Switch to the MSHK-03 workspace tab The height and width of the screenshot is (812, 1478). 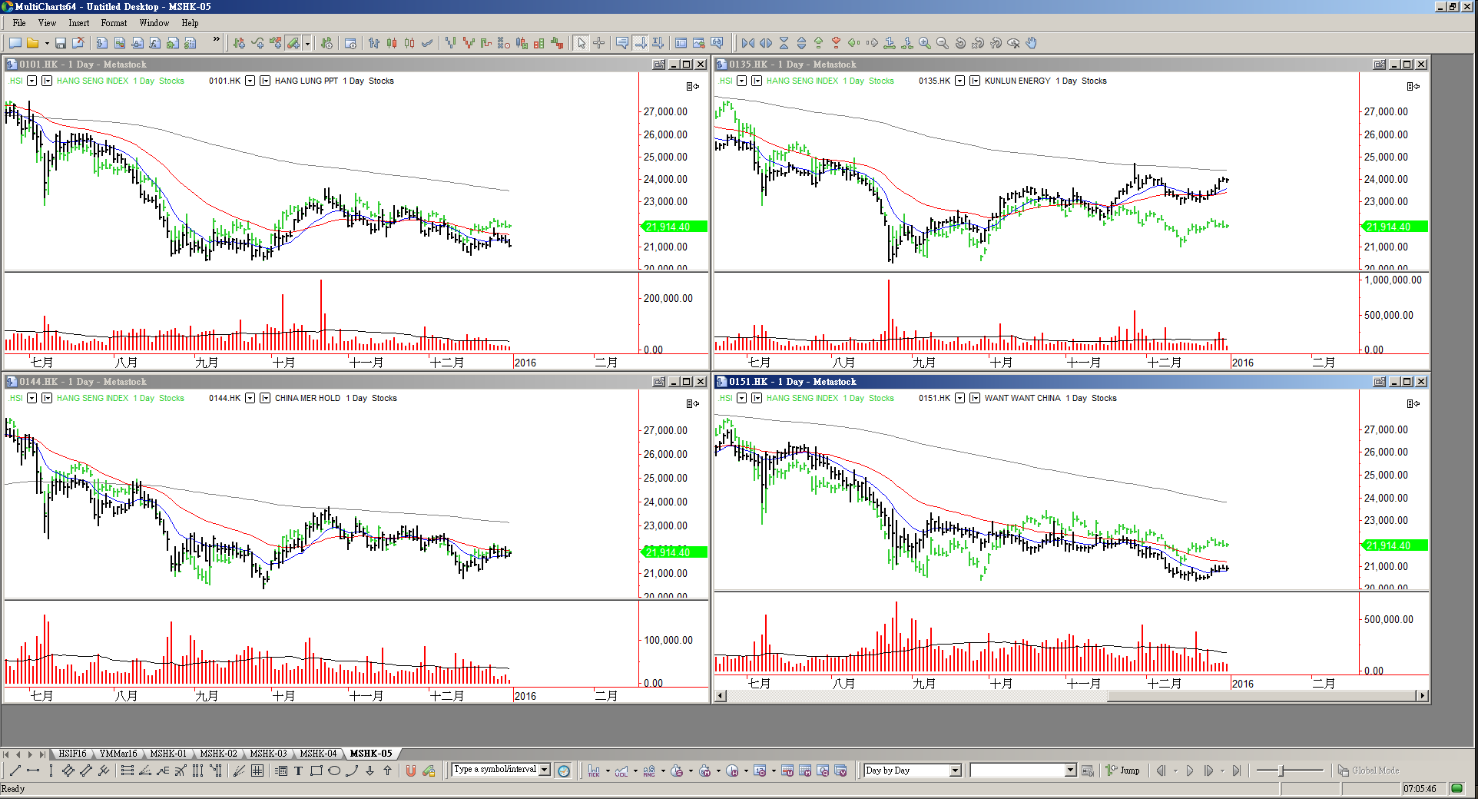tap(268, 754)
